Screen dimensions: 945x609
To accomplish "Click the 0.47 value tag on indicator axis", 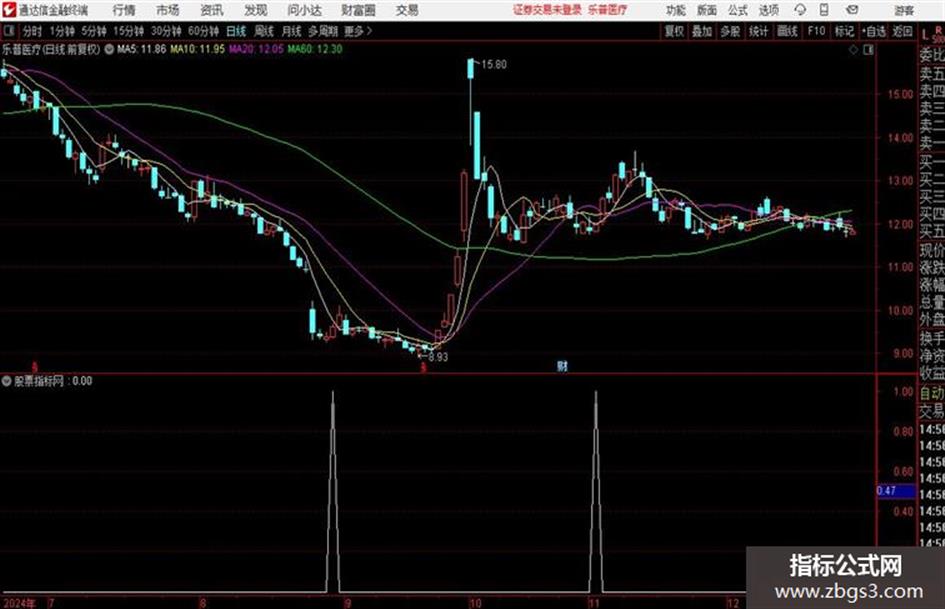I will point(896,491).
